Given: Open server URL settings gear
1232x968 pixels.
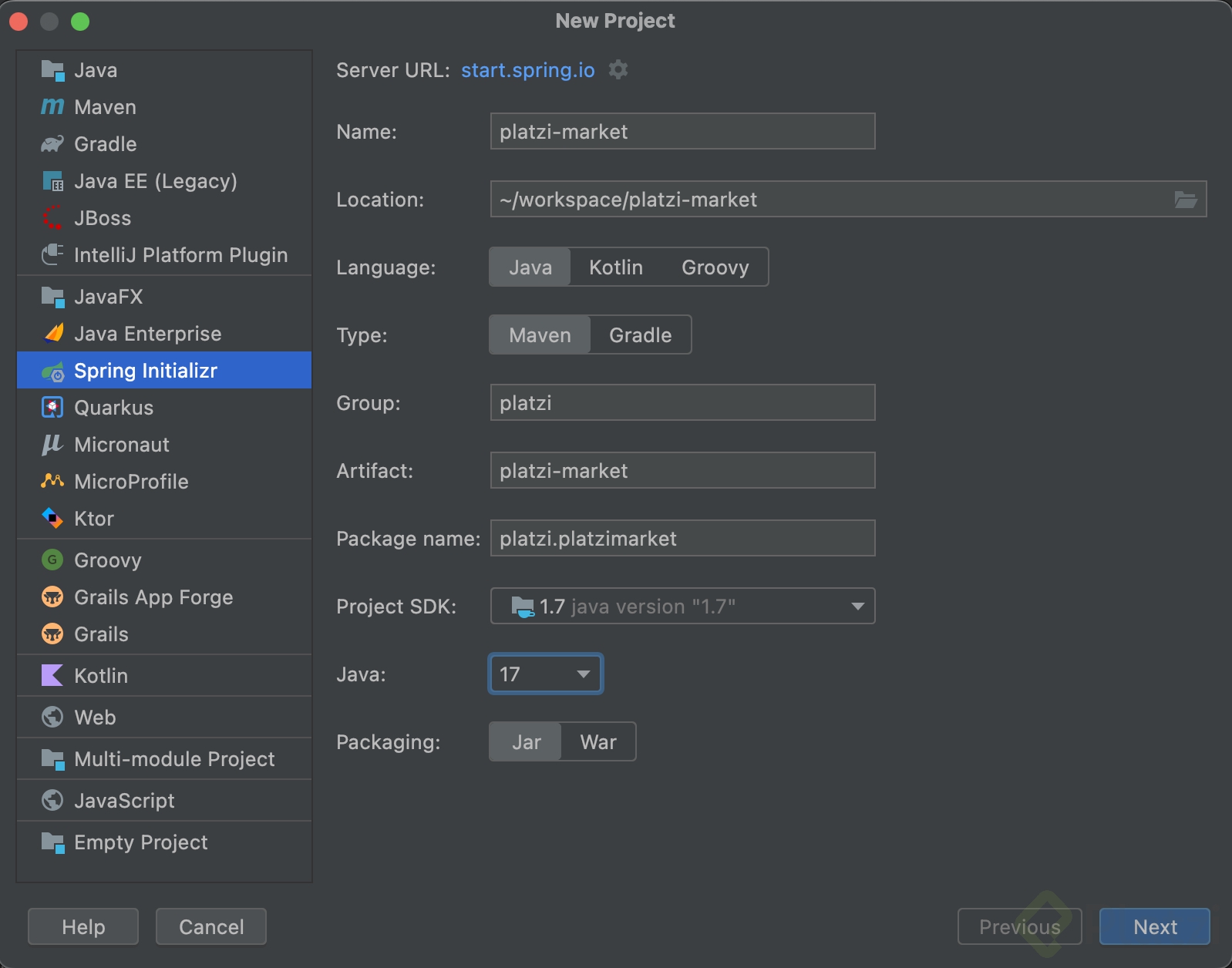Looking at the screenshot, I should [618, 69].
